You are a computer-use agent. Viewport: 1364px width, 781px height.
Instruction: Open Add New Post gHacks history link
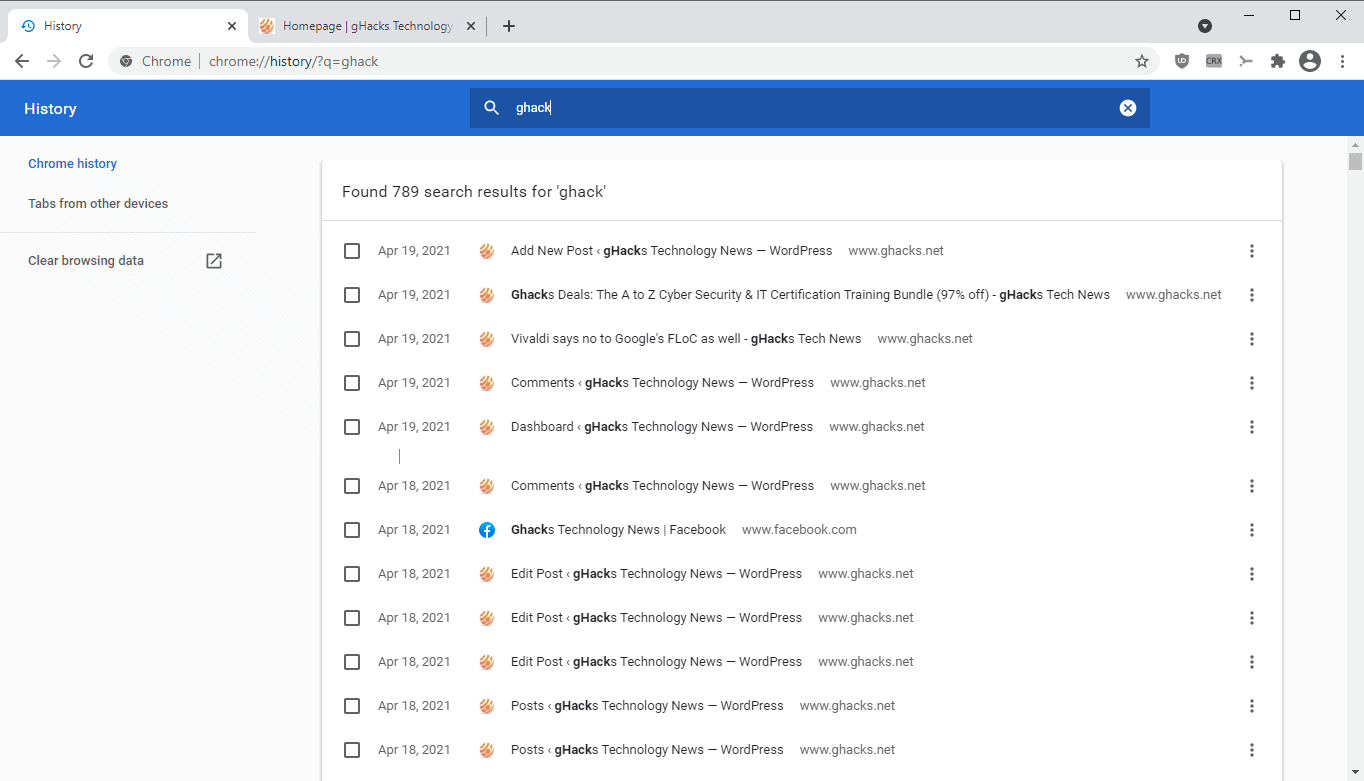click(671, 251)
